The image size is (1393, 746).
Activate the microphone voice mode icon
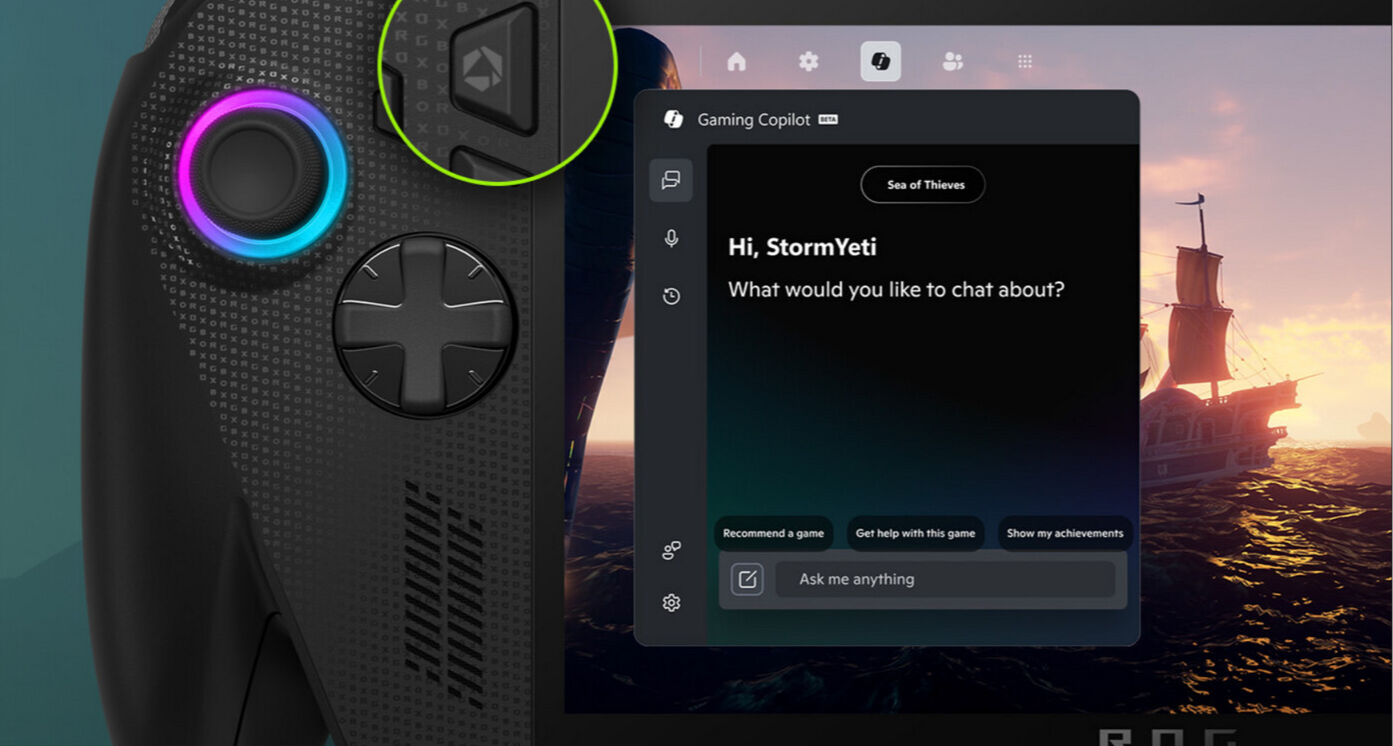coord(671,238)
